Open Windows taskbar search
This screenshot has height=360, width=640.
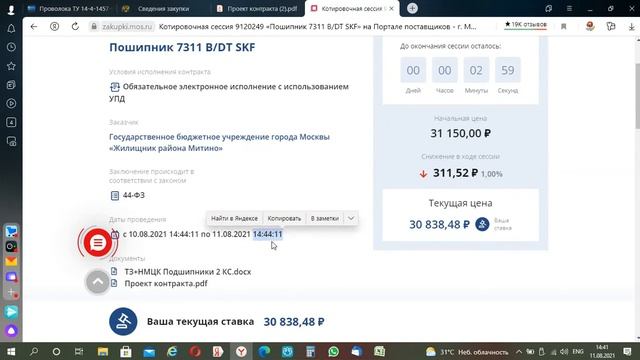point(34,351)
